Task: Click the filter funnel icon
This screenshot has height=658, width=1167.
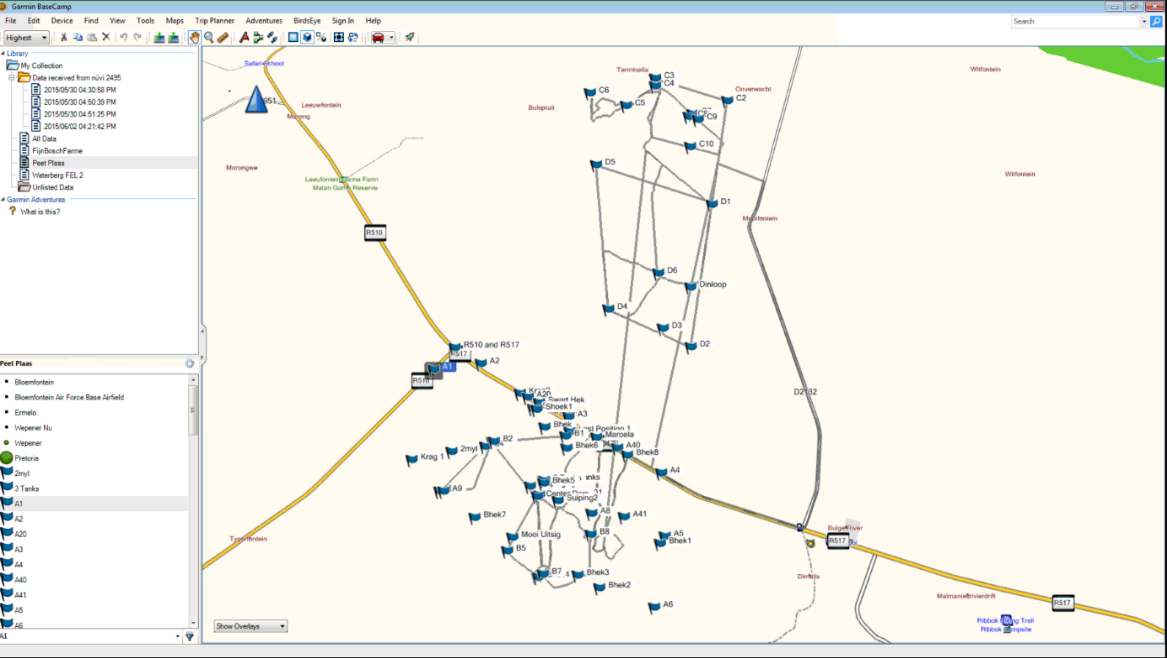Action: pyautogui.click(x=190, y=636)
